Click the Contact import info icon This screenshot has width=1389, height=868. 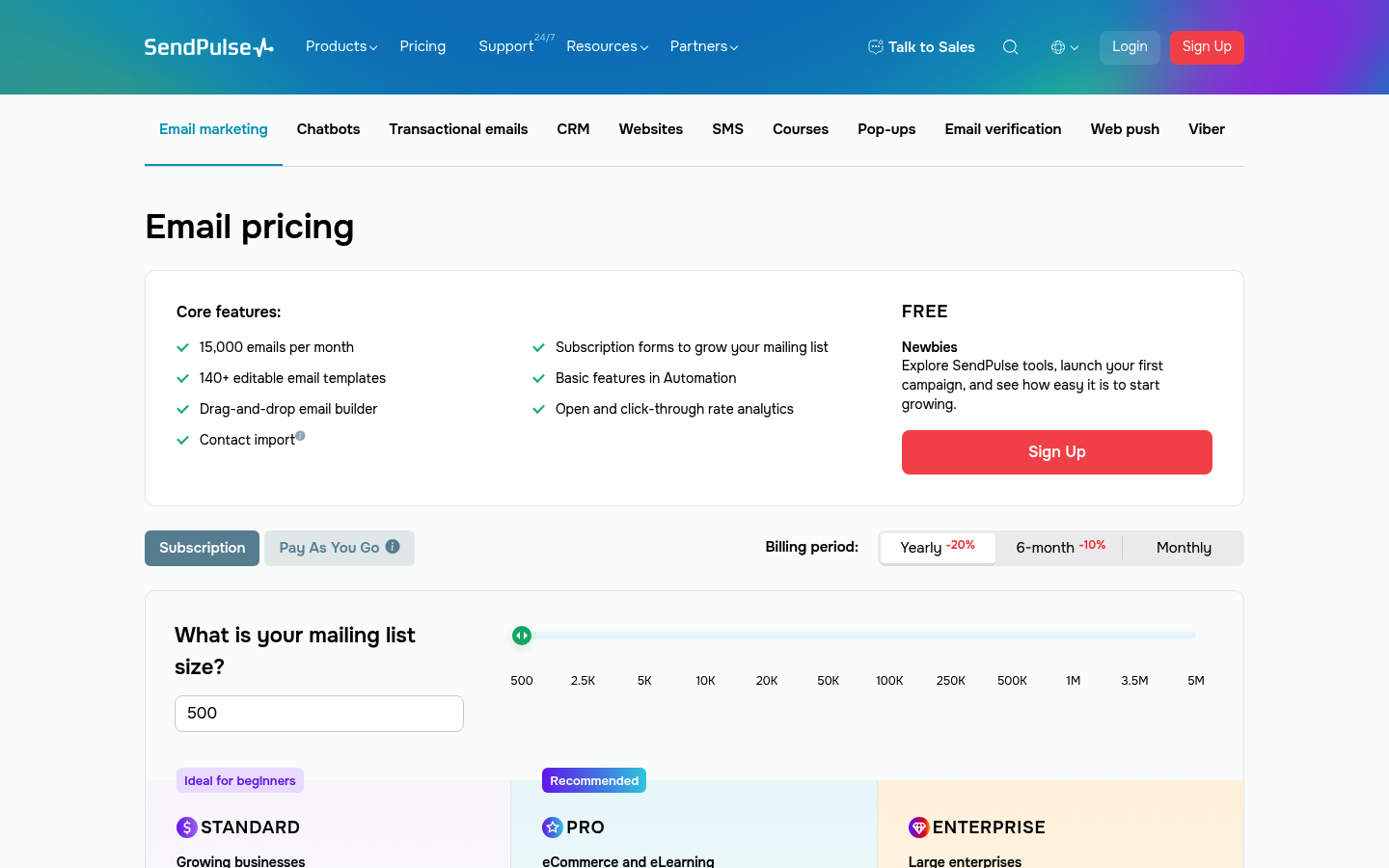[x=301, y=436]
